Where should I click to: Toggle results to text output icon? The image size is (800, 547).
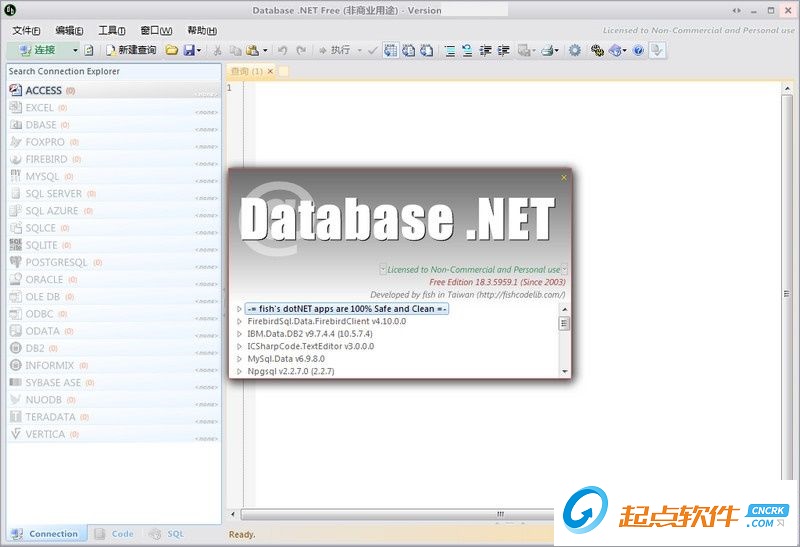coord(409,50)
